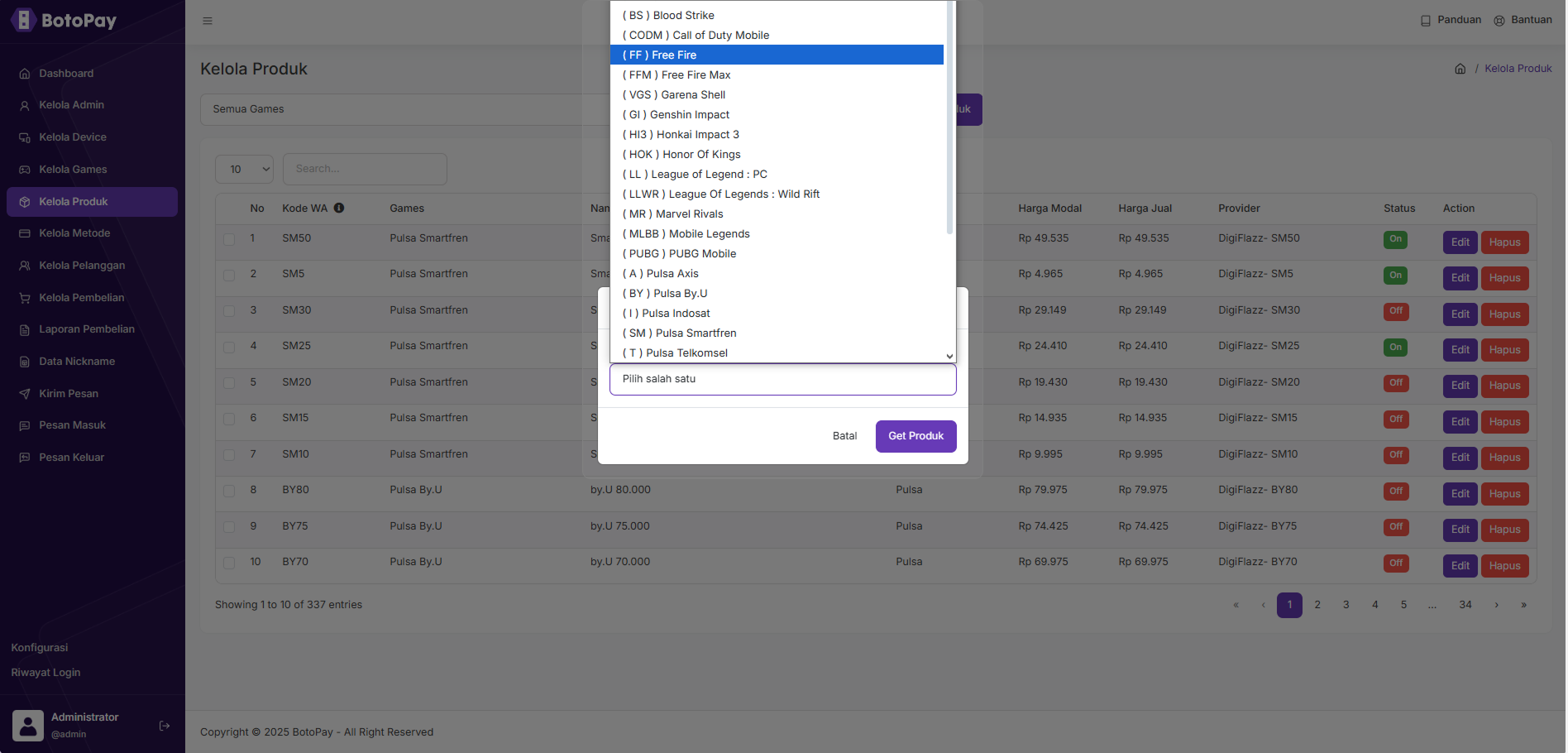This screenshot has height=753, width=1568.
Task: Click the Pesan Masuk inbox icon
Action: [x=25, y=425]
